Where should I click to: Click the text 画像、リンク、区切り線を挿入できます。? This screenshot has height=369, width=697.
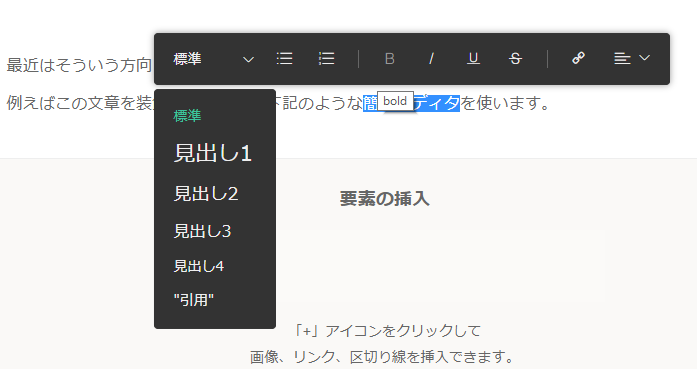pos(383,357)
